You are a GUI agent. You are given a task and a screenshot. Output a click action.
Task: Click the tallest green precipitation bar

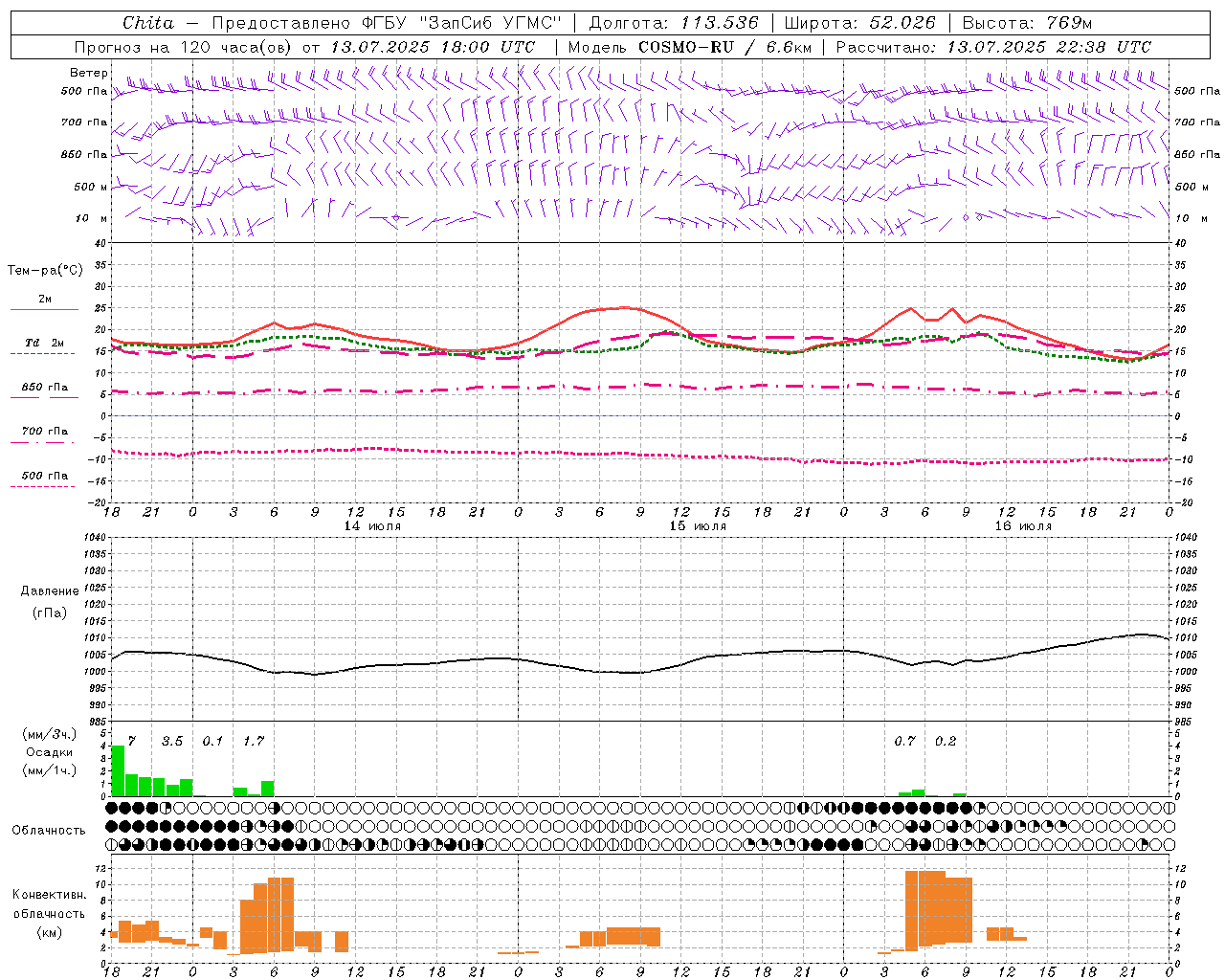118,770
